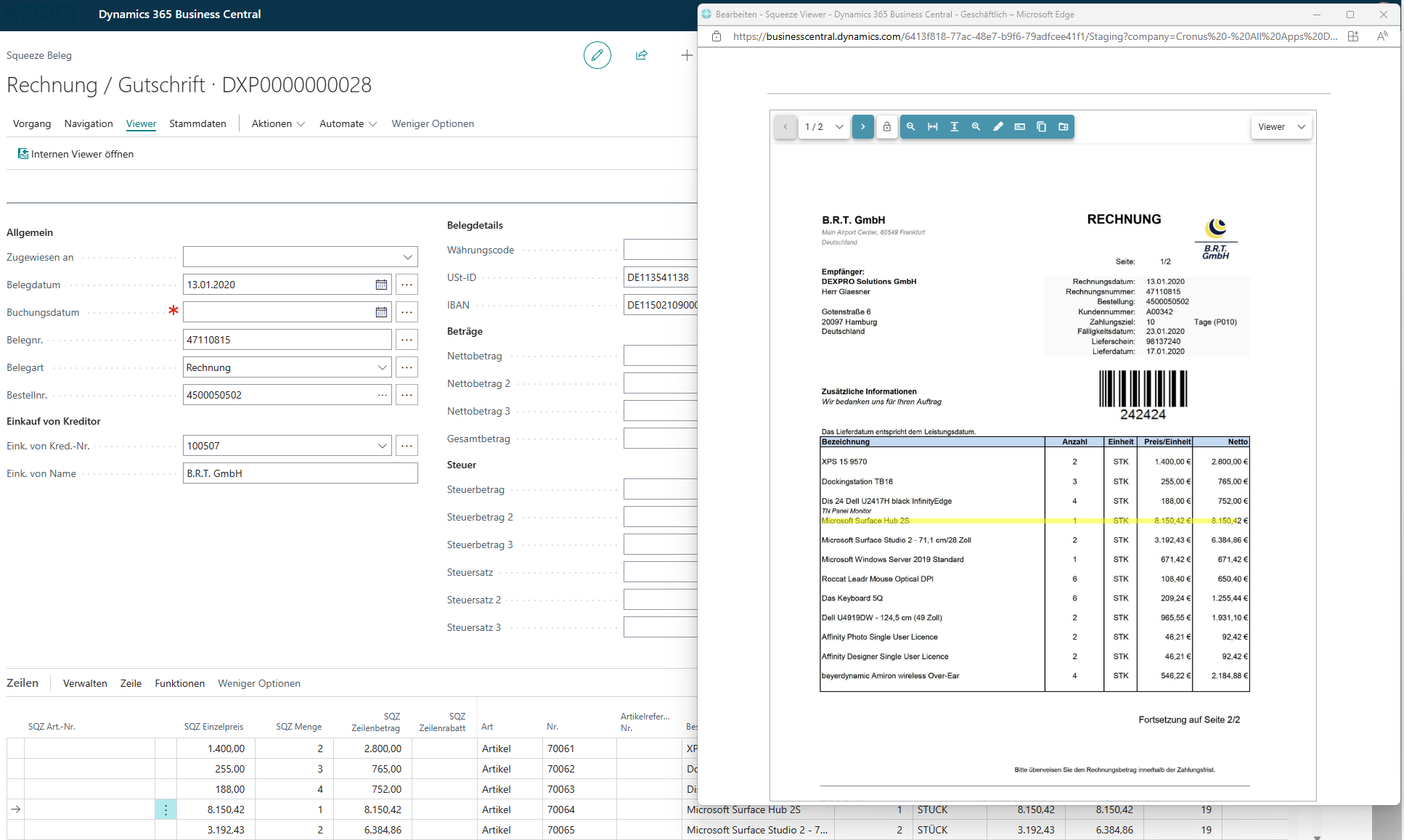Click the site info lock icon in Edge
Image resolution: width=1404 pixels, height=840 pixels.
[x=717, y=36]
